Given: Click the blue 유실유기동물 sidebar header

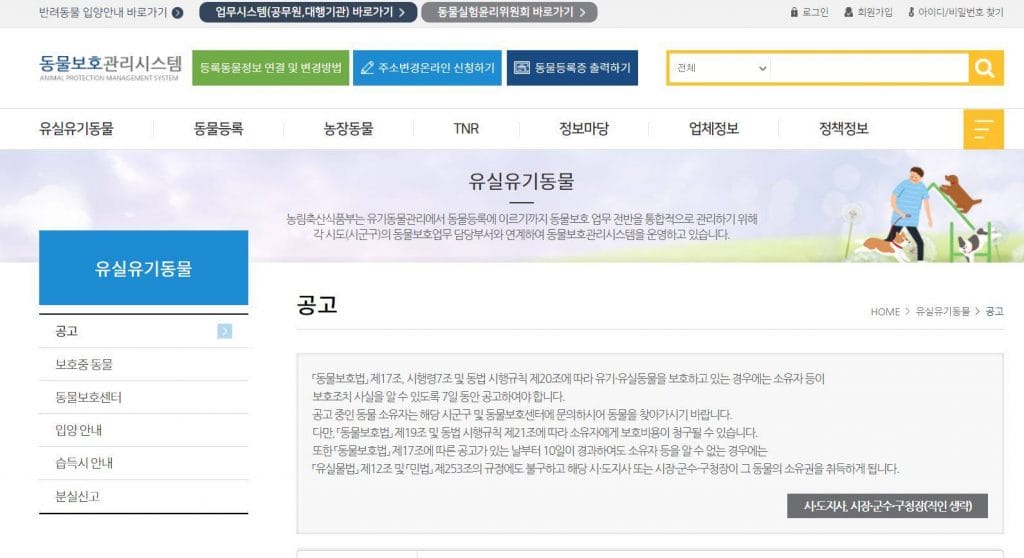Looking at the screenshot, I should pos(144,267).
